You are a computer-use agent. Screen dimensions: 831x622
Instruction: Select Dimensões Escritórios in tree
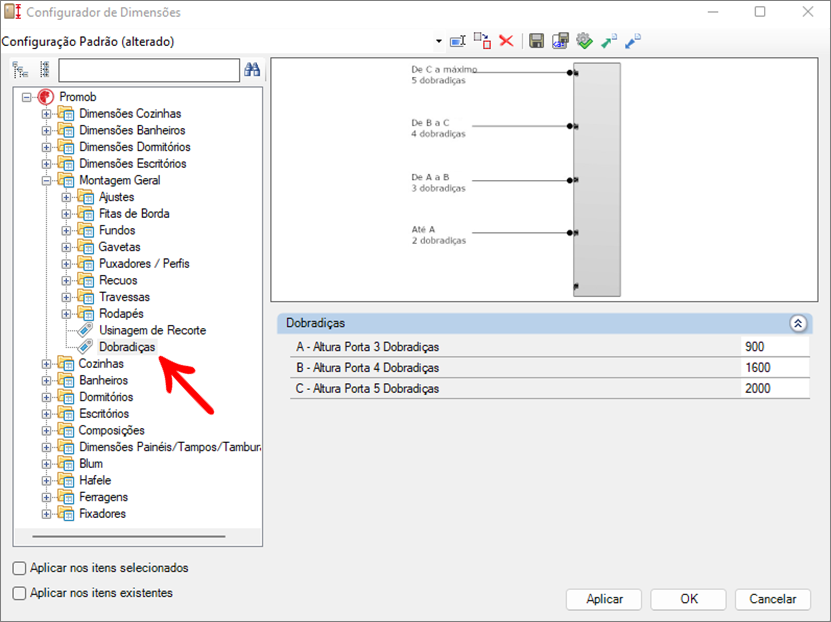tap(132, 164)
